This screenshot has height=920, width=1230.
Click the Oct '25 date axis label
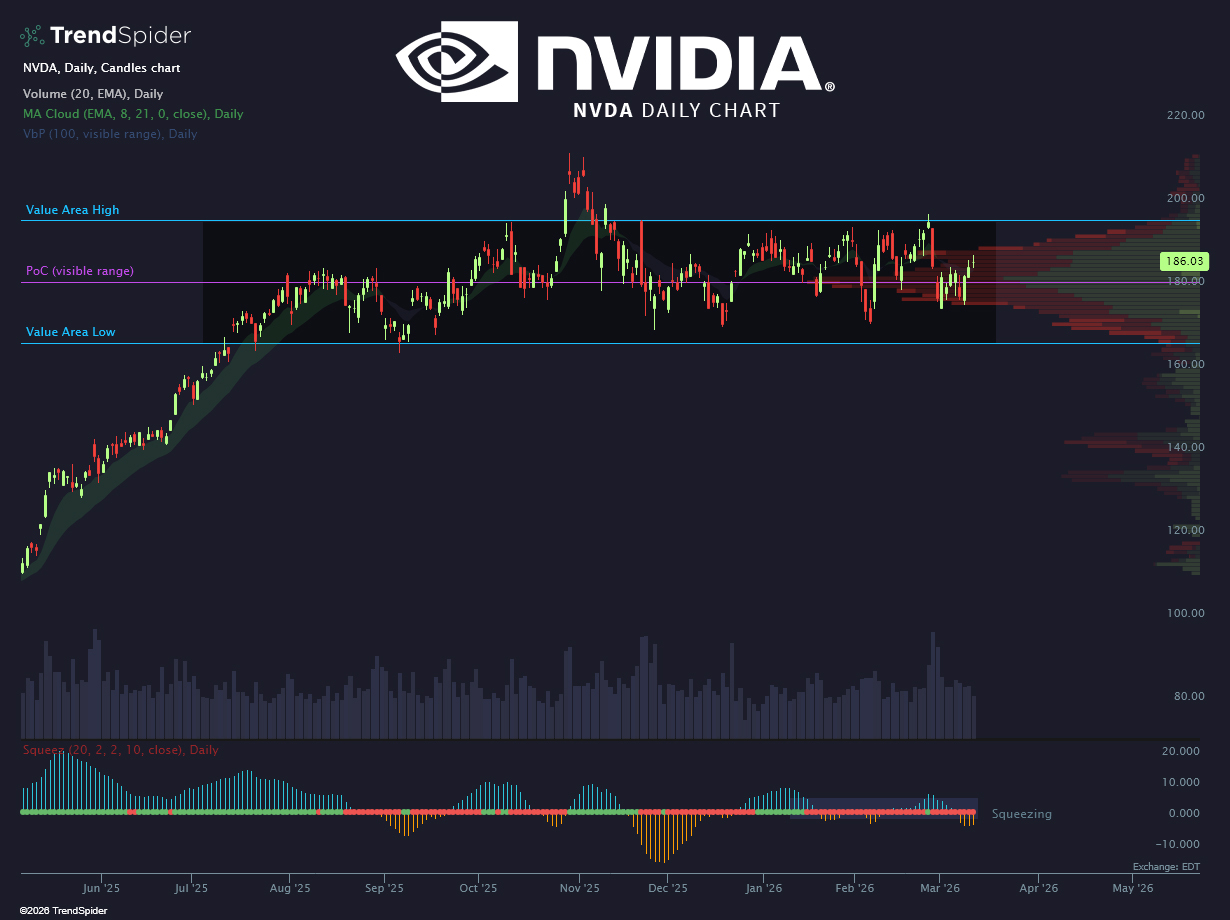click(478, 887)
